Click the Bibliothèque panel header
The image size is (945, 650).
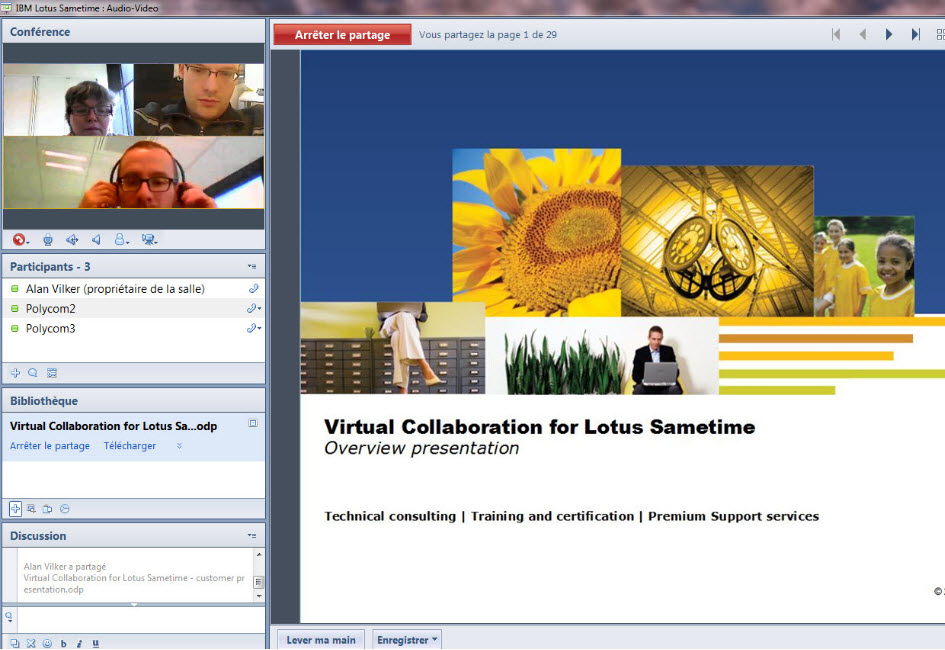pos(134,401)
